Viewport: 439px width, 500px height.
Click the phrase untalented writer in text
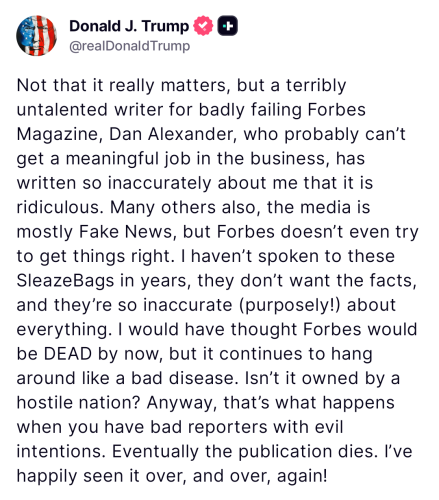pyautogui.click(x=89, y=110)
